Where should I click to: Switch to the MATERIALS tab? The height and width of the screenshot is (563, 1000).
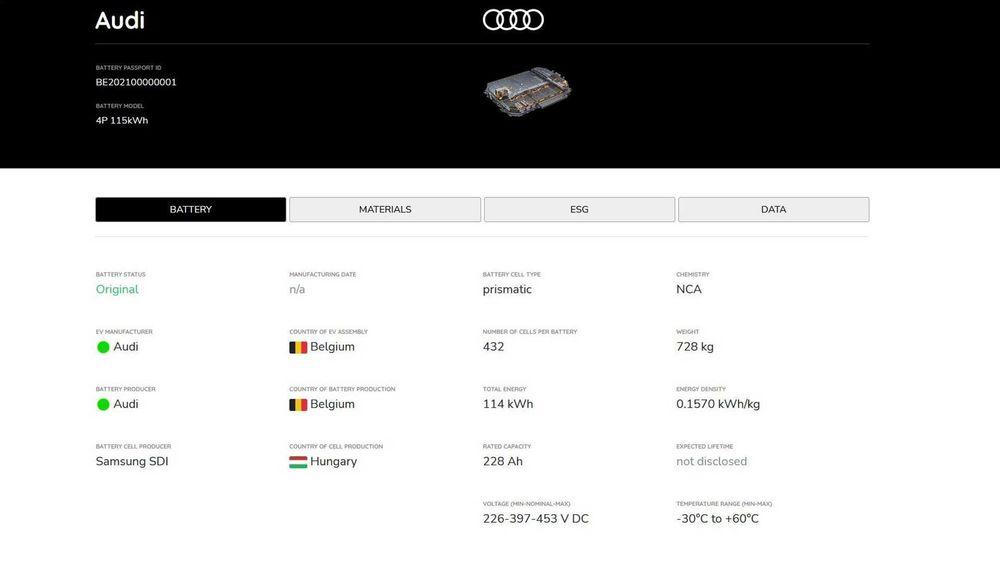tap(385, 210)
